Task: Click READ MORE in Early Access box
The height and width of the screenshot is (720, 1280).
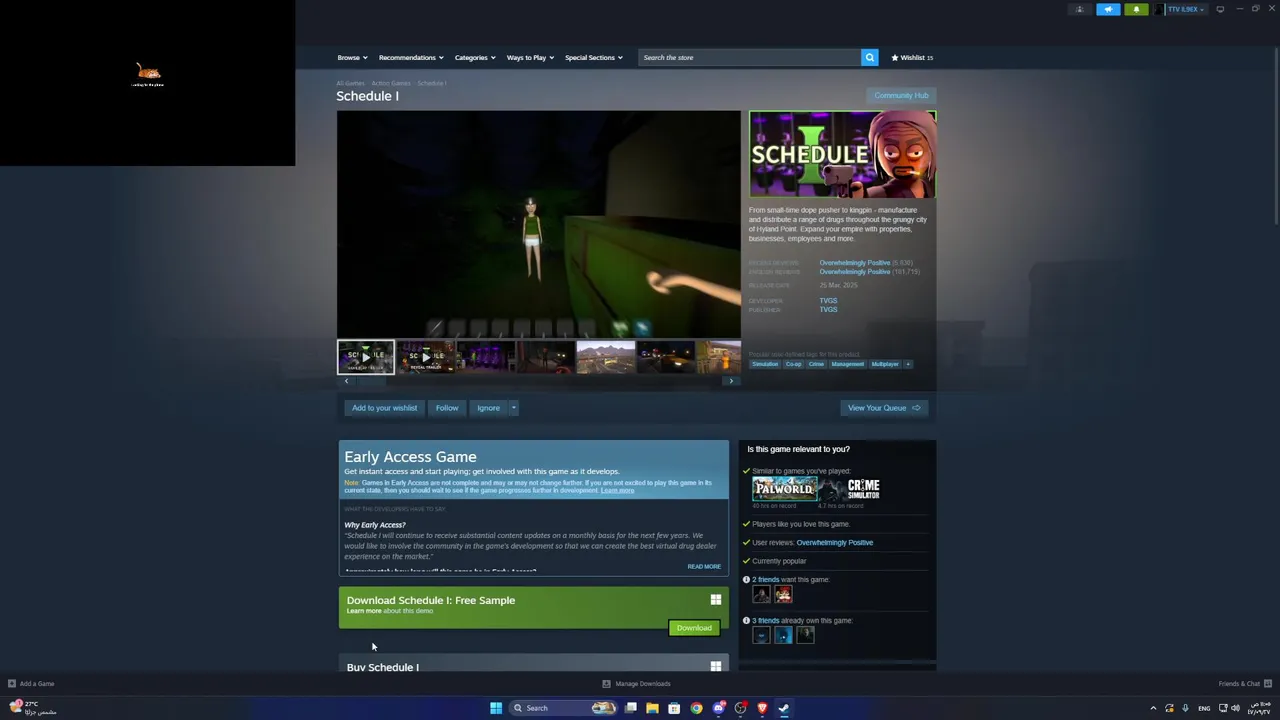Action: 704,566
